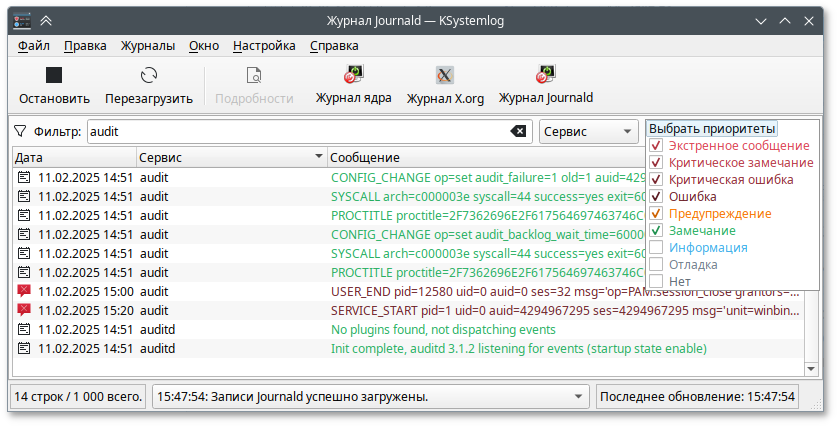Enable the Информация priority checkbox
This screenshot has width=837, height=426.
coord(656,248)
